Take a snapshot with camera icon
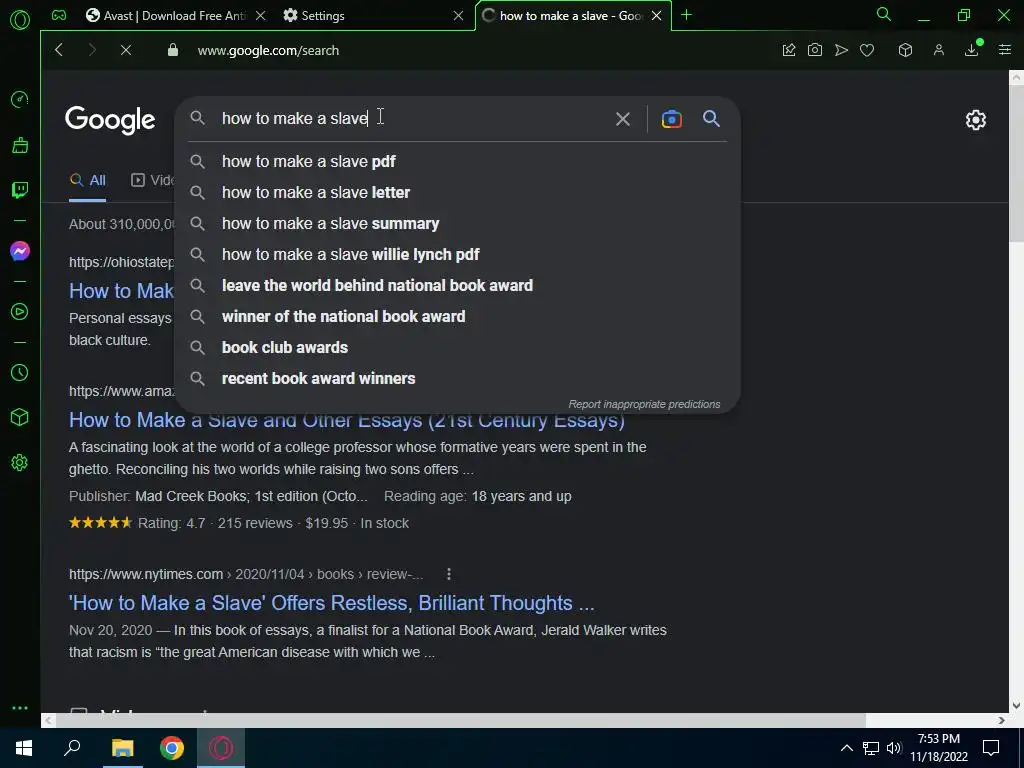The height and width of the screenshot is (768, 1024). coord(814,50)
